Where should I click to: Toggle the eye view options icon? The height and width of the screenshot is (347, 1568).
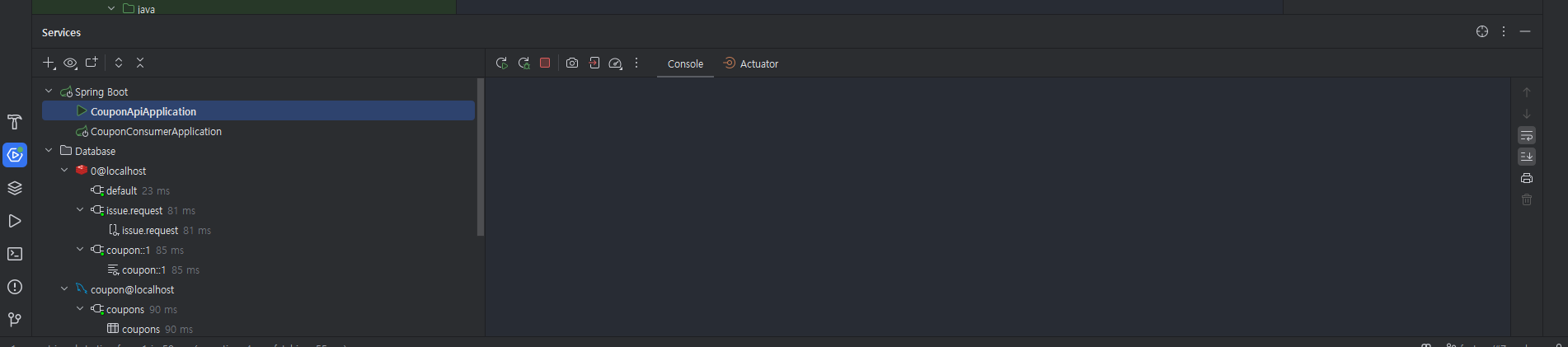[70, 63]
